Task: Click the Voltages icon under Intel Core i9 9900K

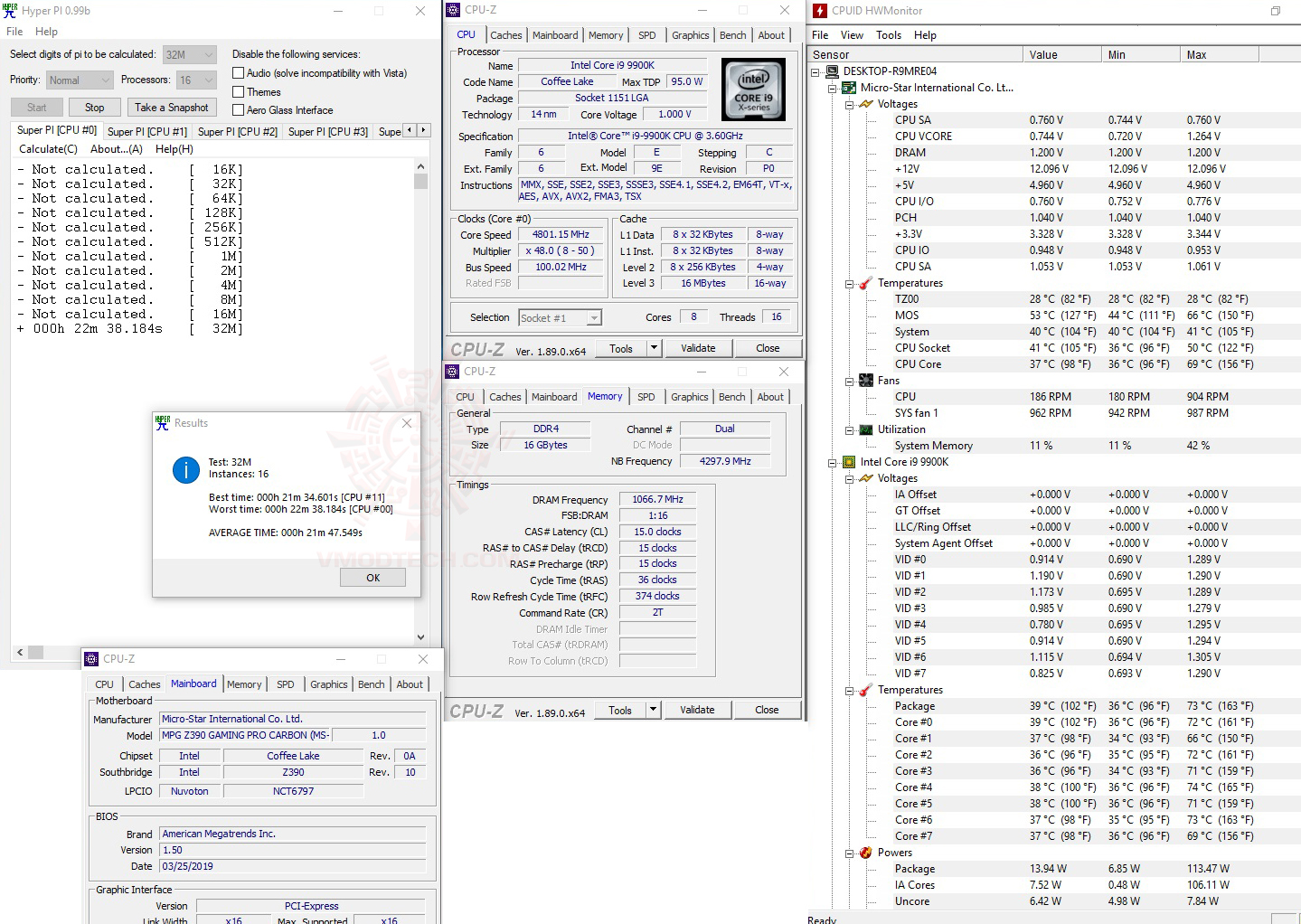Action: point(866,478)
